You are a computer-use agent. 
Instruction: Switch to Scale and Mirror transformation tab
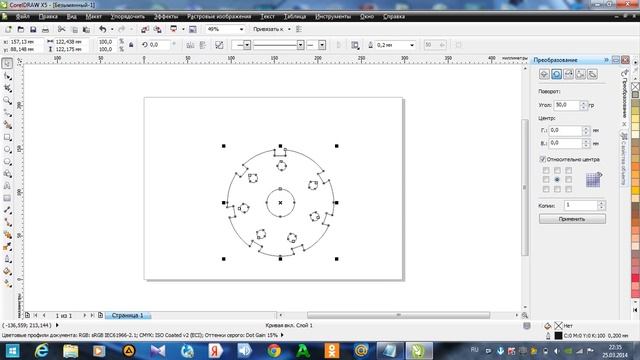[x=568, y=74]
